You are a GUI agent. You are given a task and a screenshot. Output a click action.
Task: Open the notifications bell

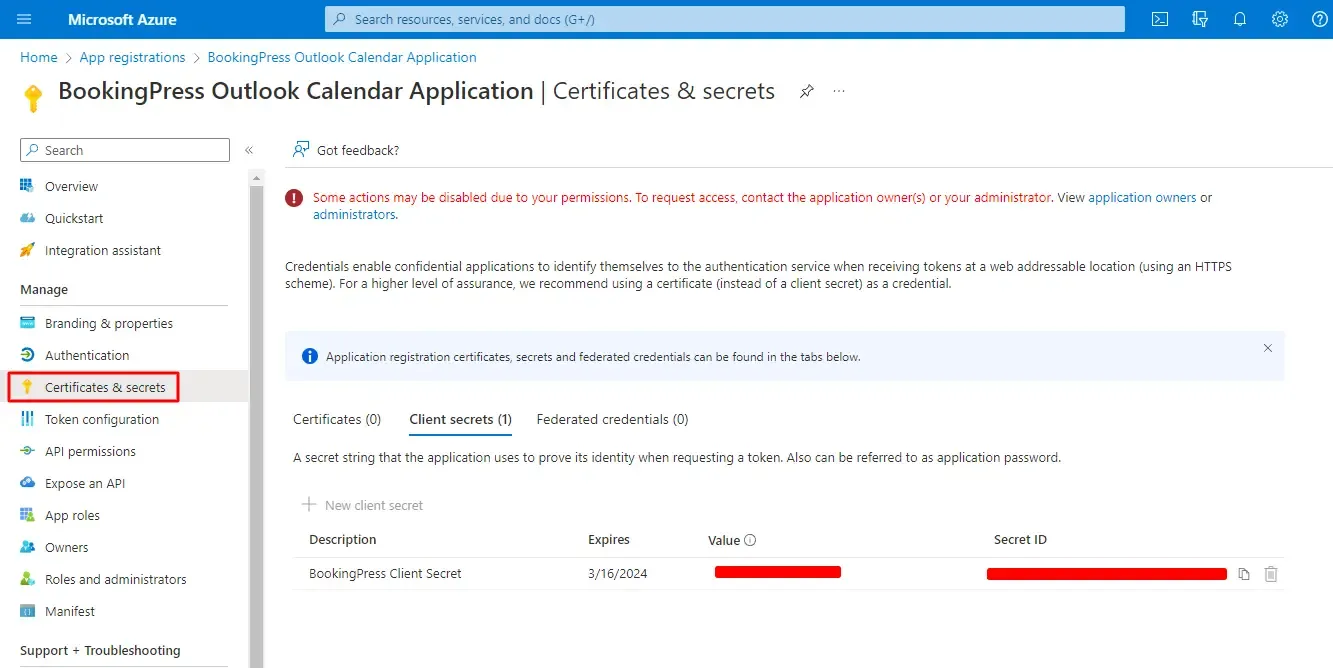tap(1240, 19)
